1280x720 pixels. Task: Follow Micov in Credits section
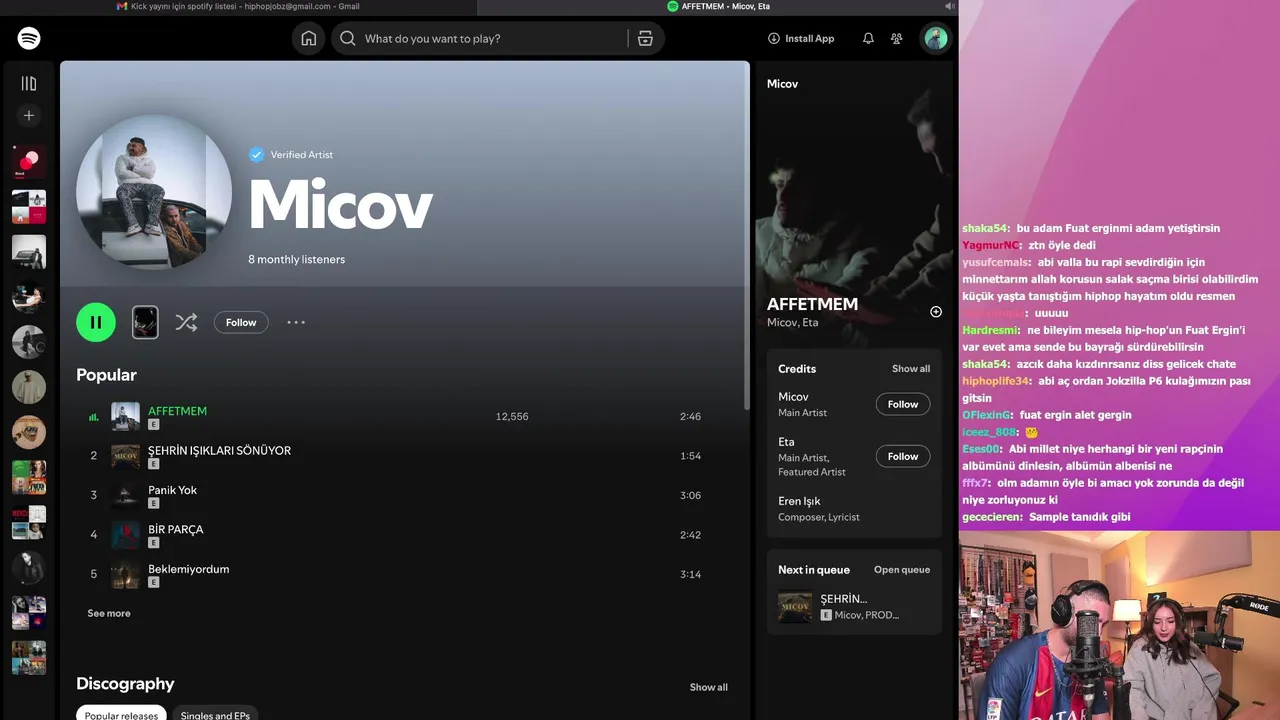click(x=902, y=404)
